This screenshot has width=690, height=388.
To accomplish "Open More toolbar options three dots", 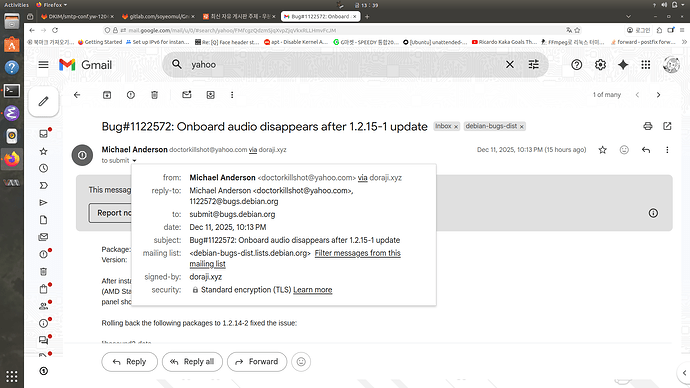I will [x=232, y=95].
